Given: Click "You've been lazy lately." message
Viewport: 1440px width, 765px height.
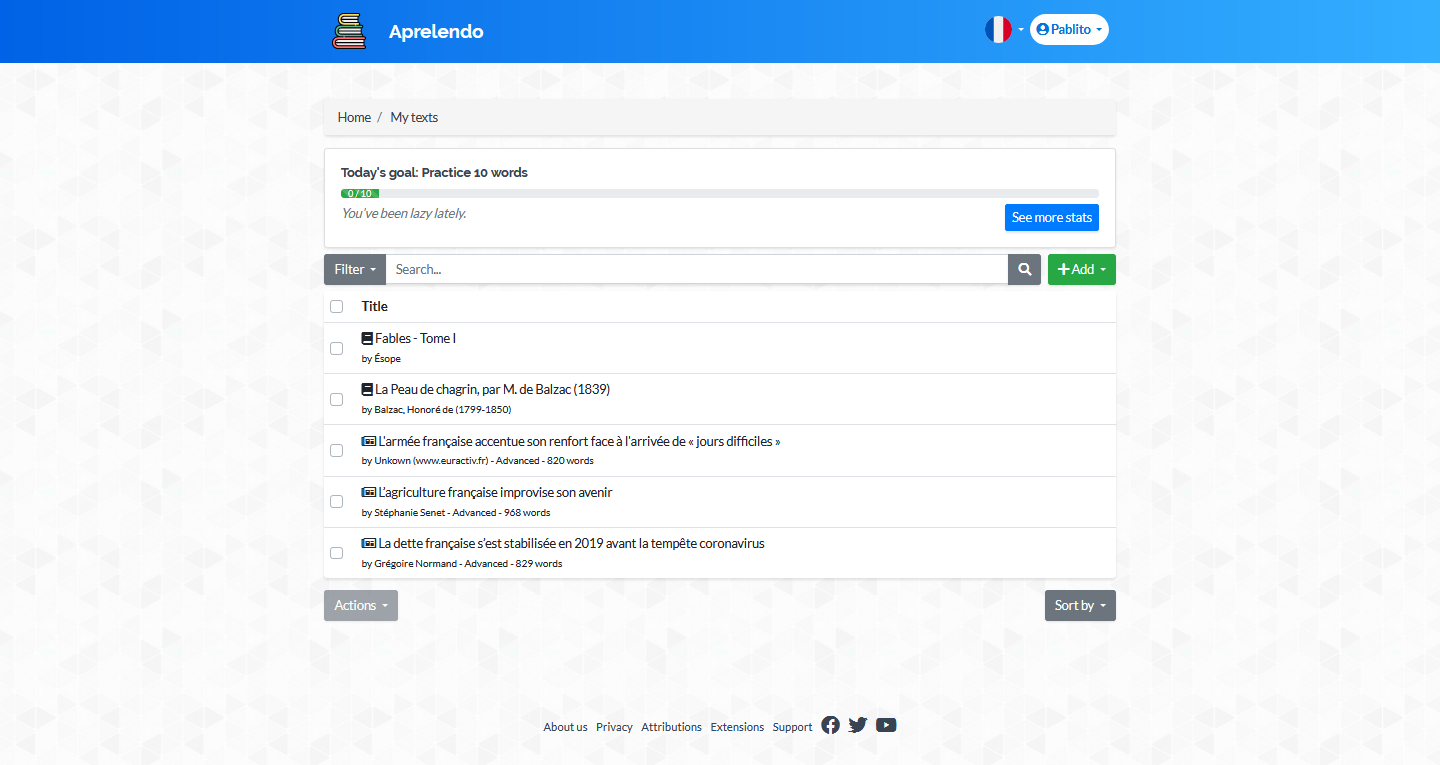Looking at the screenshot, I should [404, 213].
